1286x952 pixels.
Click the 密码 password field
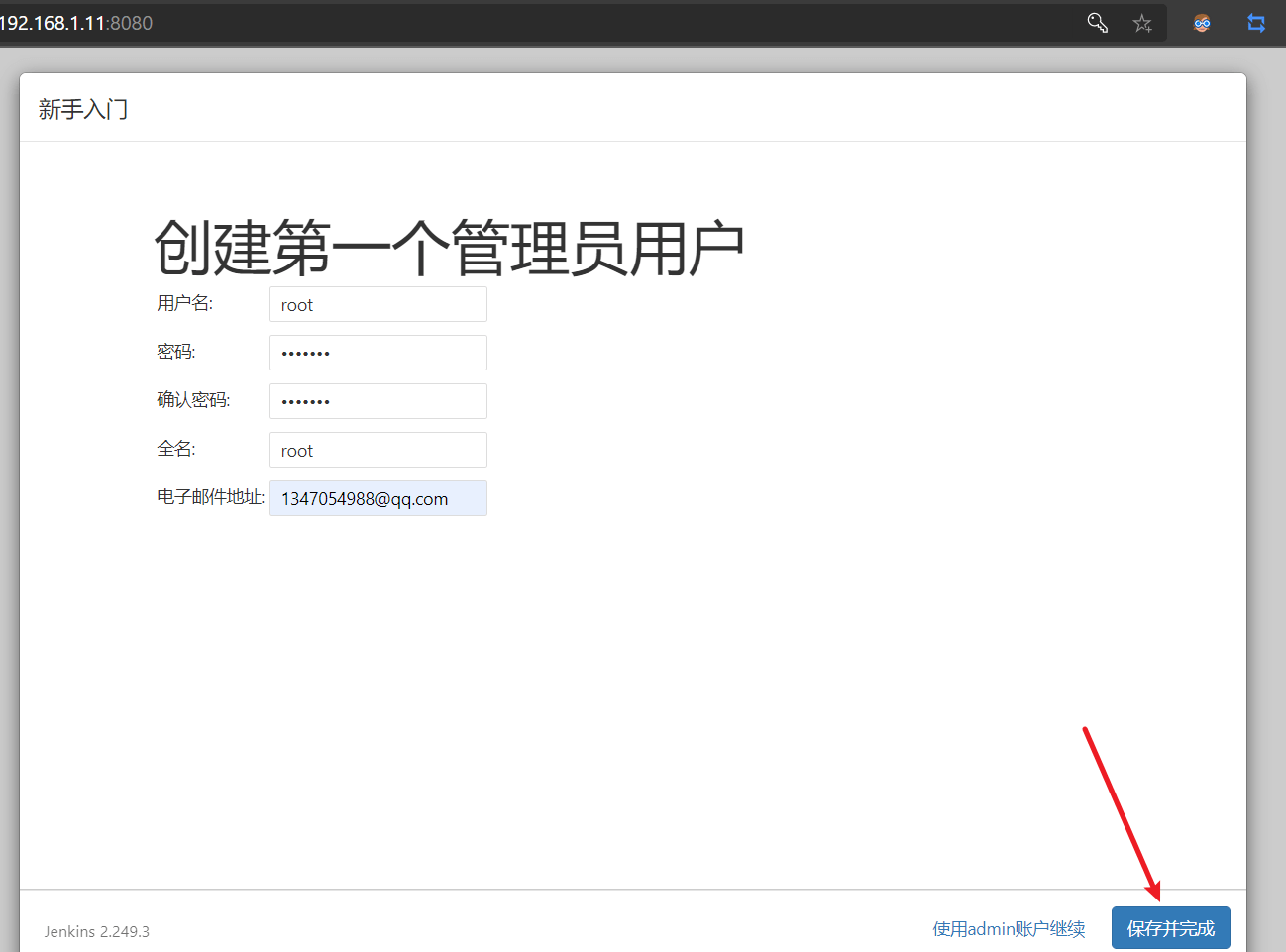click(x=377, y=353)
